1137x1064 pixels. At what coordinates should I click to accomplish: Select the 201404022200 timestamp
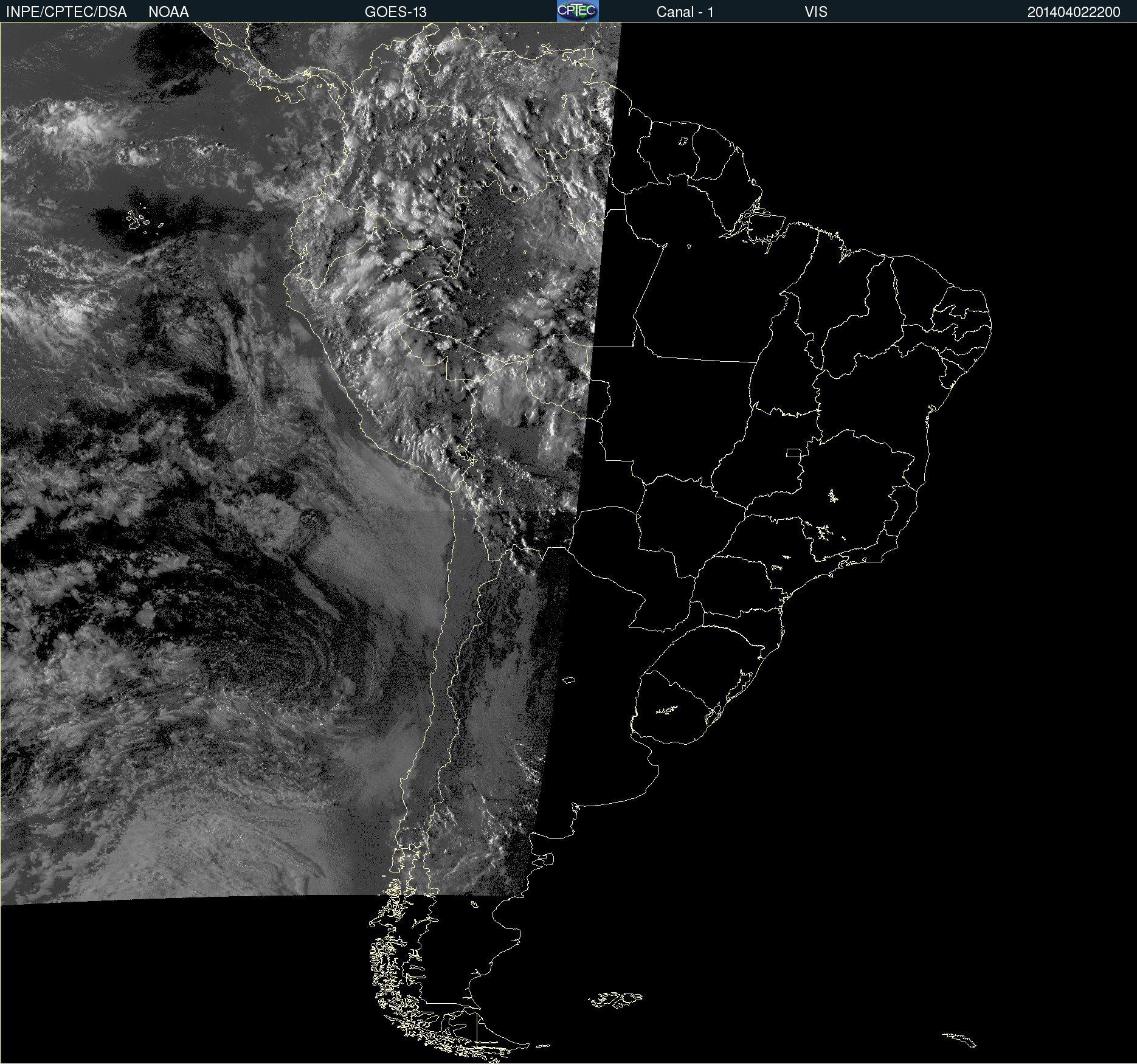1074,12
